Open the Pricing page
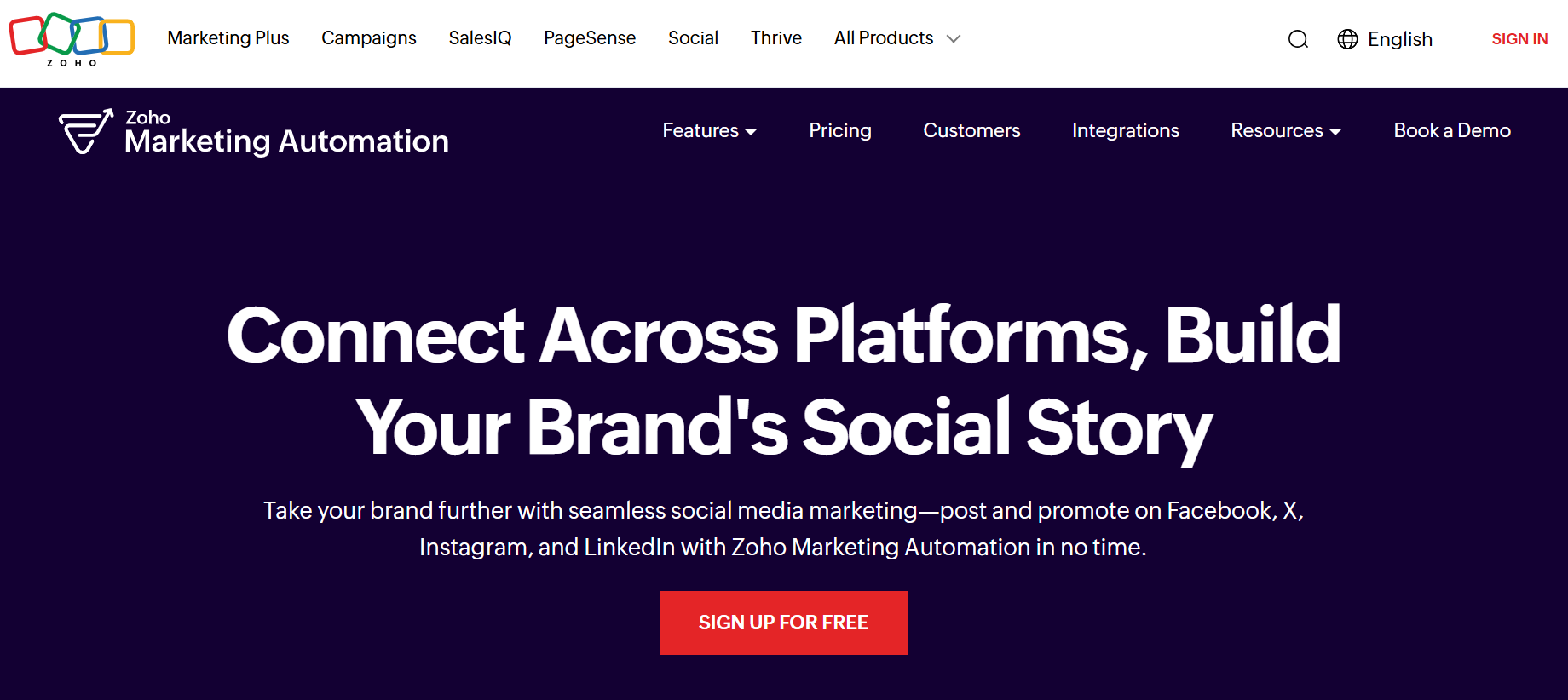Image resolution: width=1568 pixels, height=700 pixels. point(840,130)
